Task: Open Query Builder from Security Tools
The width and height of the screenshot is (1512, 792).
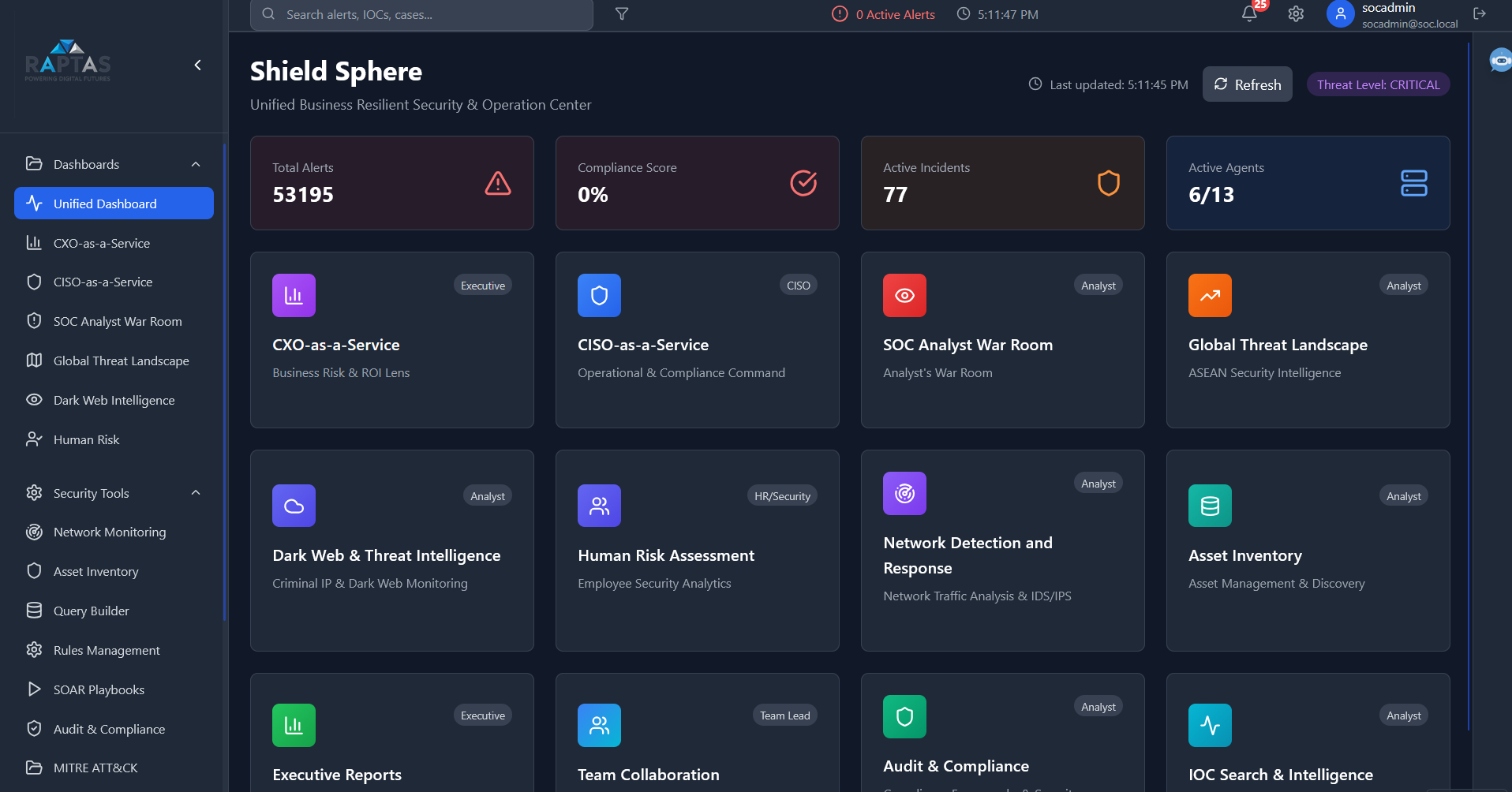Action: click(91, 611)
